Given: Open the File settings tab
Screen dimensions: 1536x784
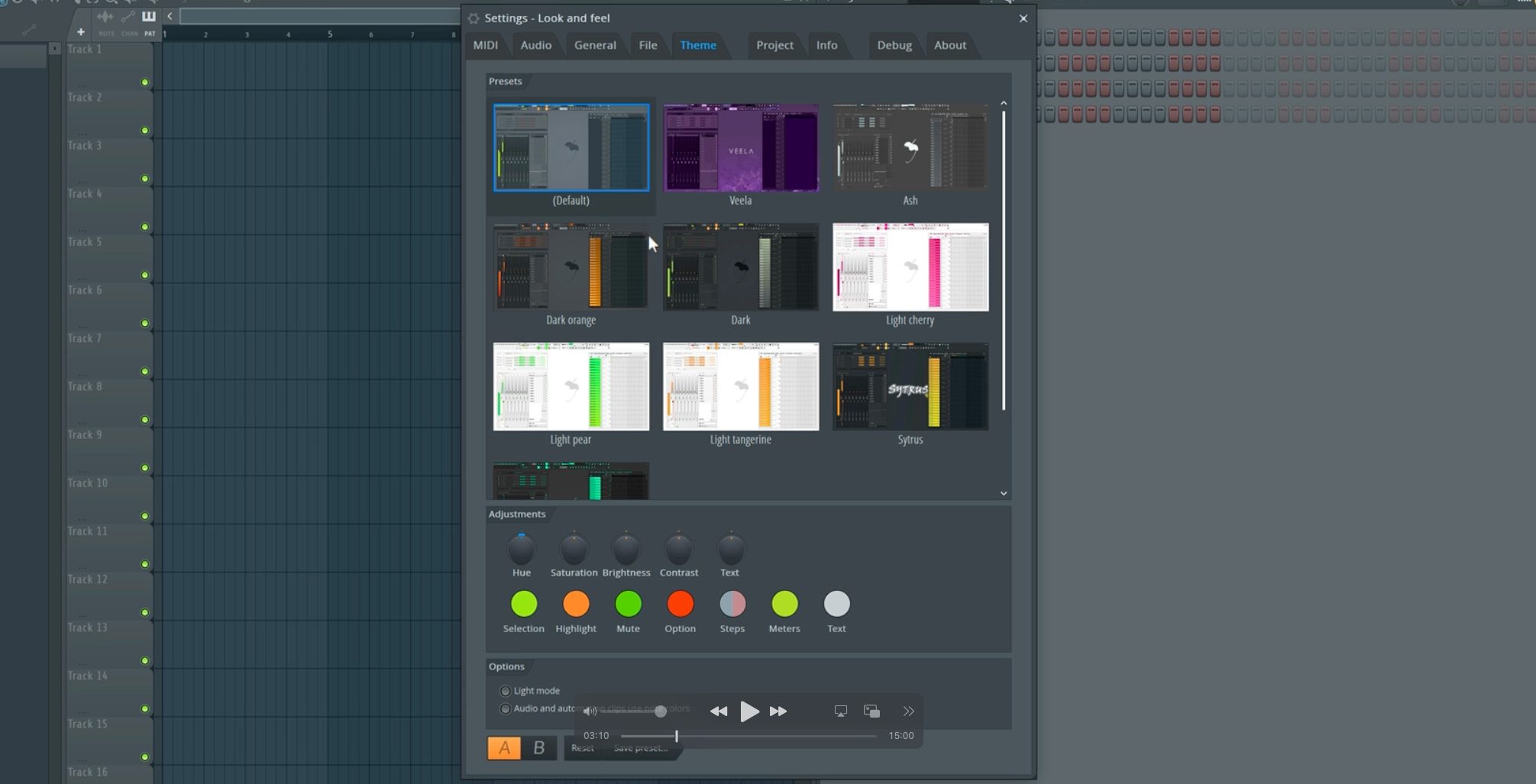Looking at the screenshot, I should pyautogui.click(x=648, y=45).
